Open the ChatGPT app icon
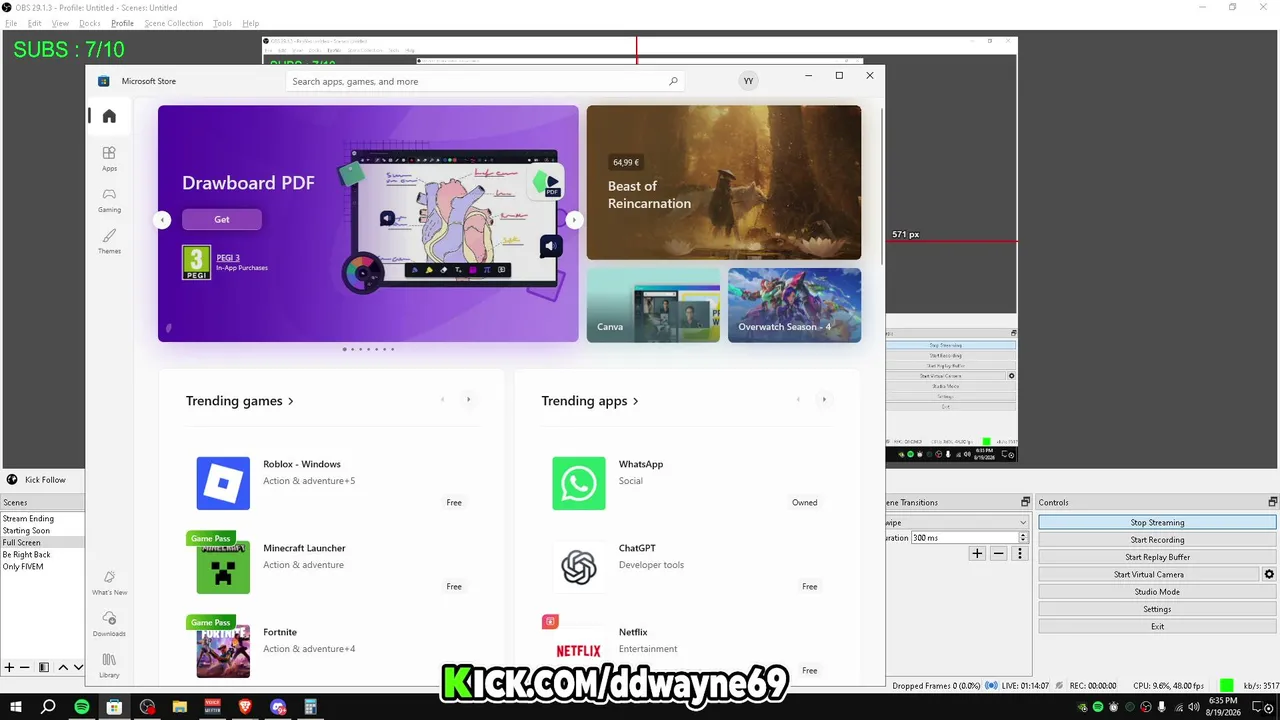Screen dimensions: 1280x720 579,567
